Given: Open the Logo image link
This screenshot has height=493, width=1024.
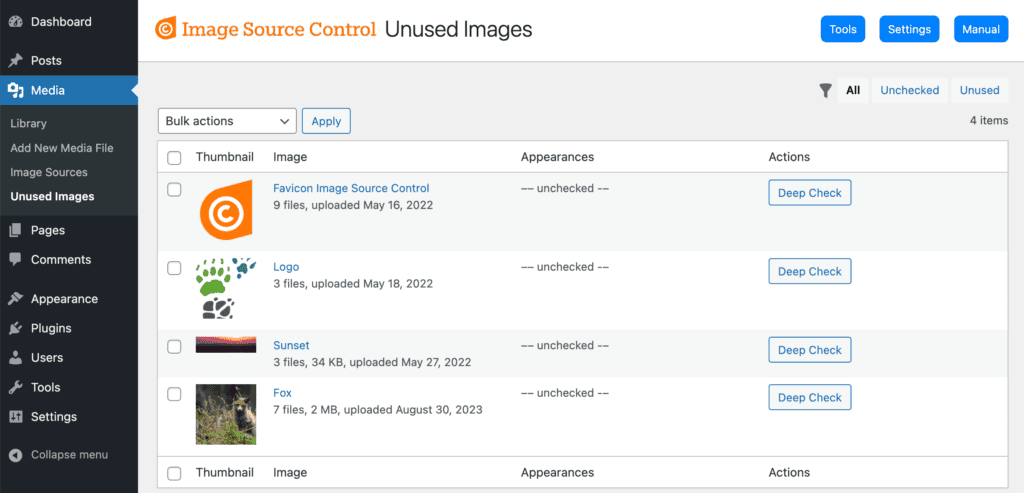Looking at the screenshot, I should [286, 267].
